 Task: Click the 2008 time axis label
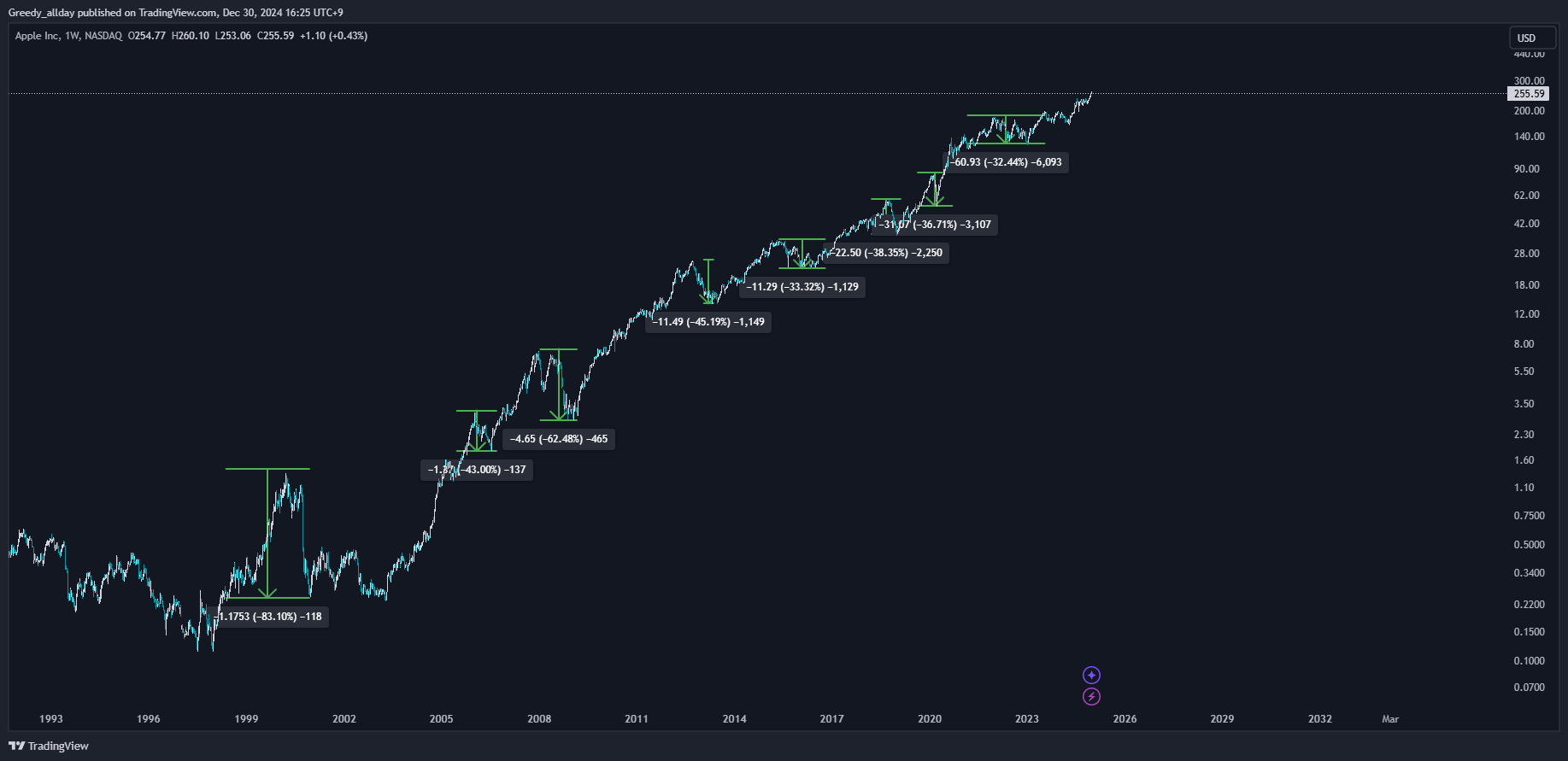(539, 719)
